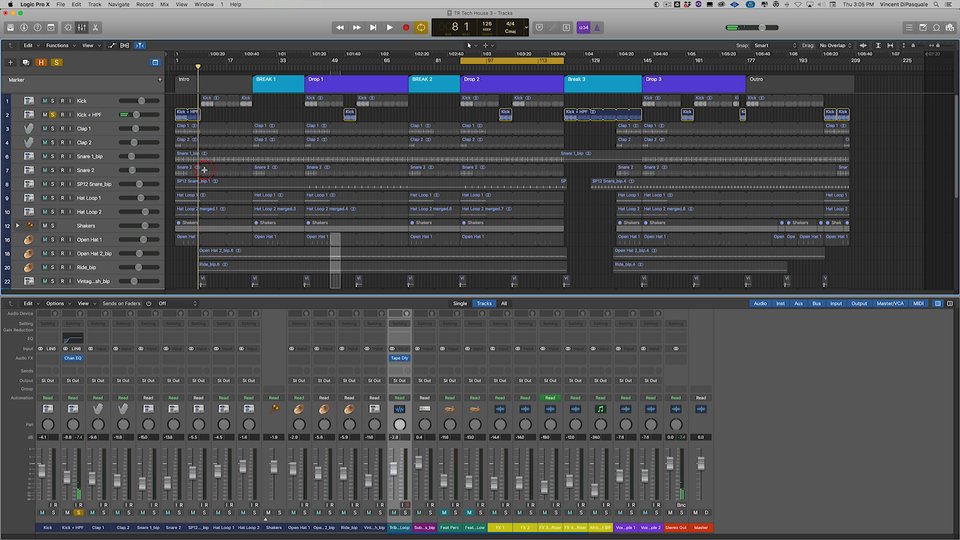Open the Inspector panel icon
This screenshot has height=540, width=960.
point(24,28)
